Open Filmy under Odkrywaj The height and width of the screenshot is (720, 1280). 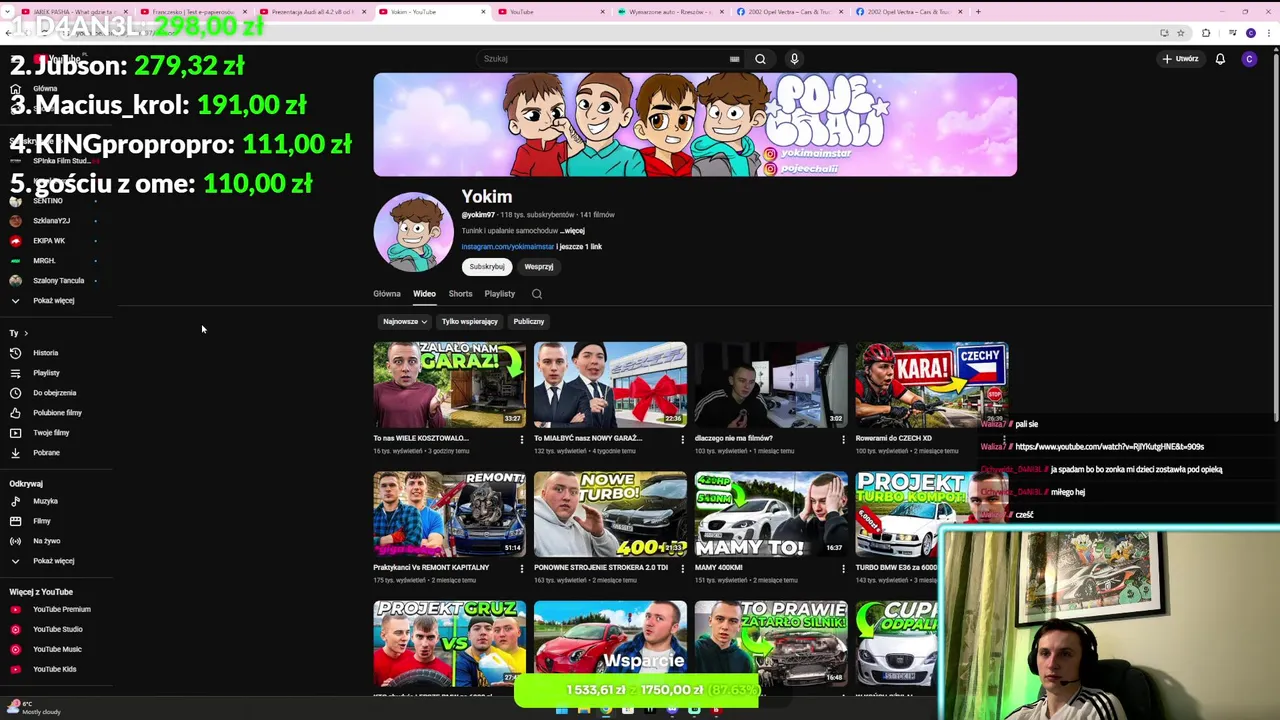tap(41, 521)
